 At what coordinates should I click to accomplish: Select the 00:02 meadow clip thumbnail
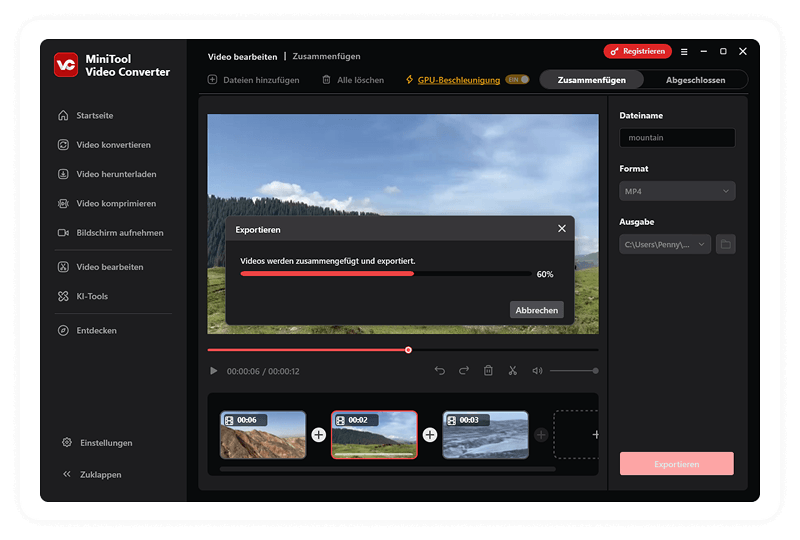click(374, 435)
